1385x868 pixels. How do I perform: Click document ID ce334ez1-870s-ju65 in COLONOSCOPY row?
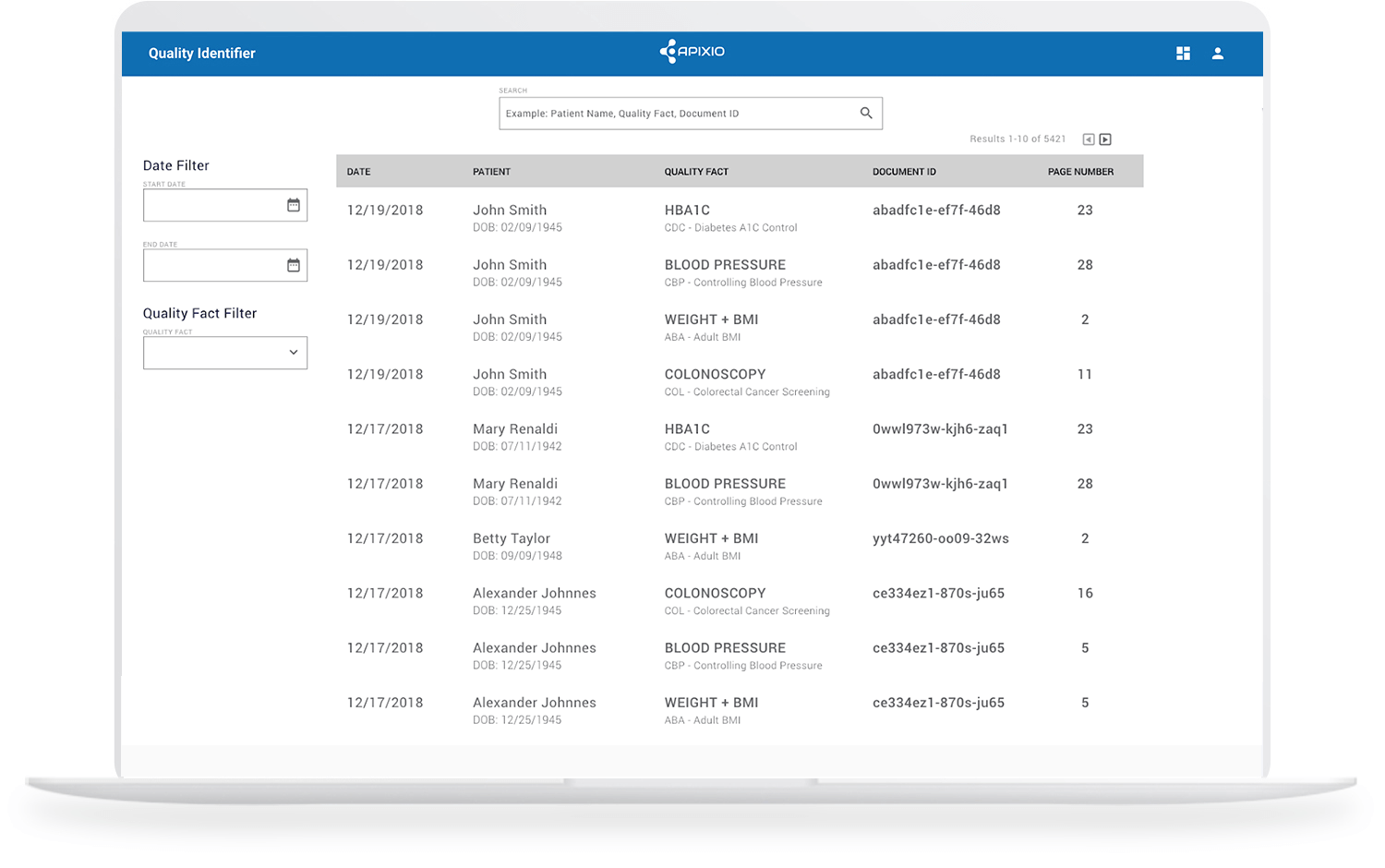pos(938,593)
